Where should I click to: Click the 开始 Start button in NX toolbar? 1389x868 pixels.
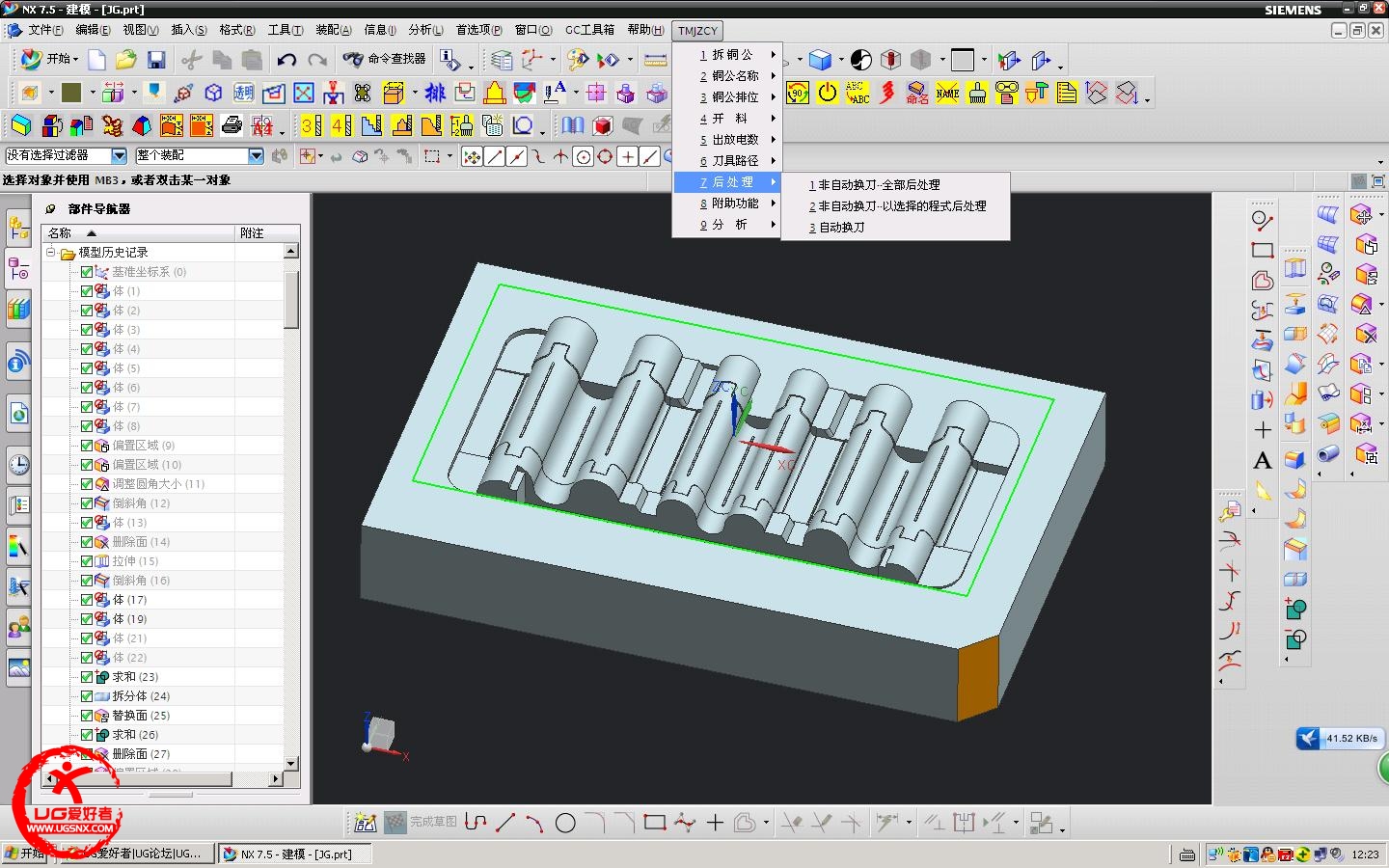(x=49, y=60)
